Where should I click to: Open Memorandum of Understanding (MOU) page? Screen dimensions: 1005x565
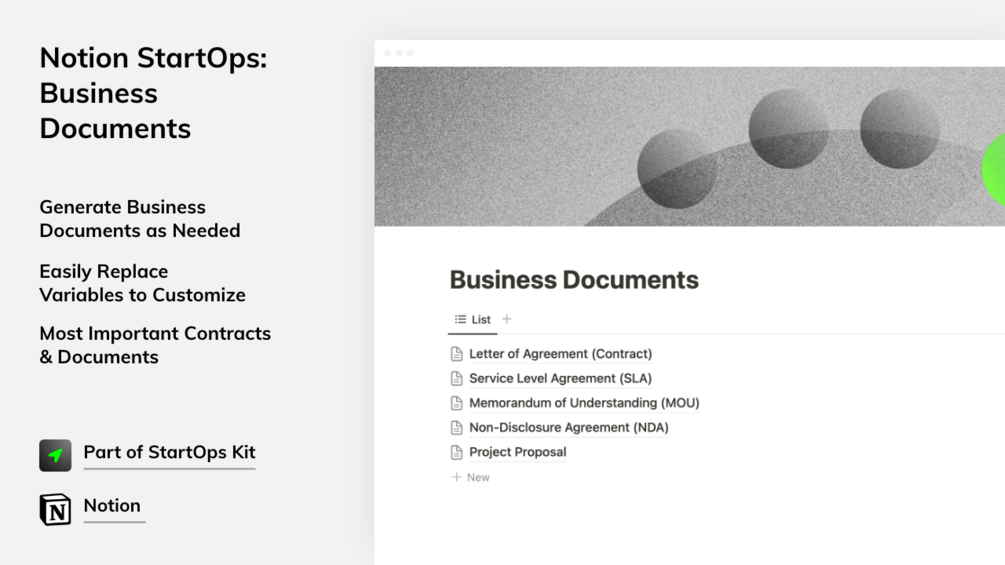584,403
